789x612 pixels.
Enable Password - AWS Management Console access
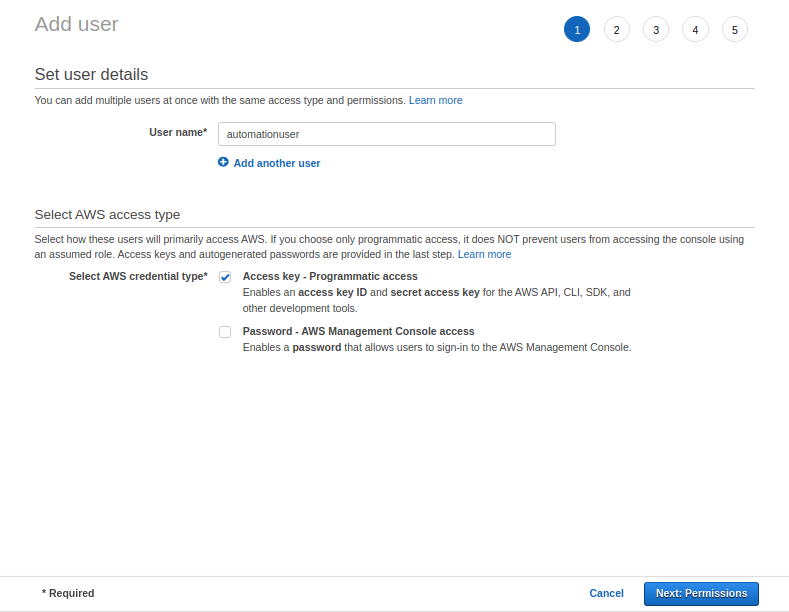click(x=225, y=332)
